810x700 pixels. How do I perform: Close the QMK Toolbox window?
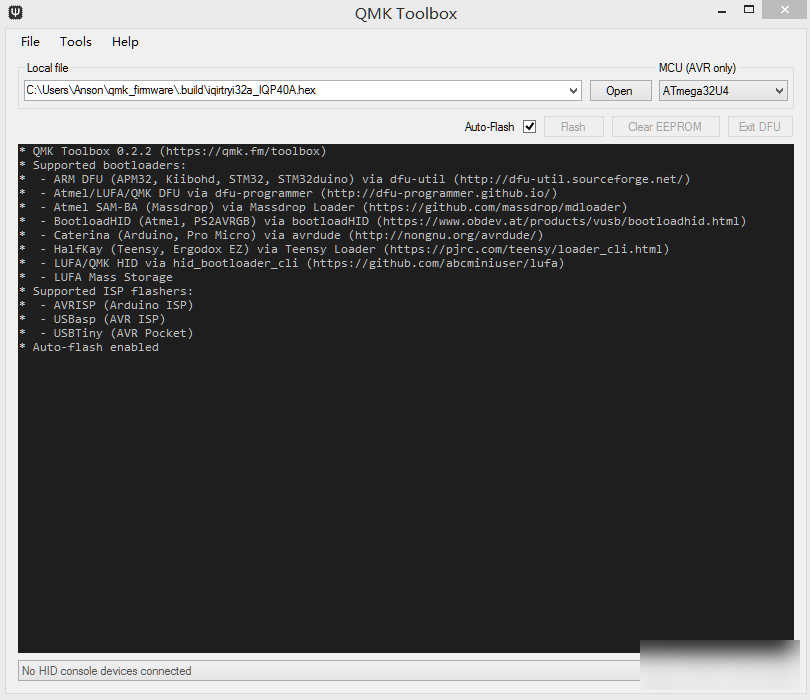click(x=784, y=10)
